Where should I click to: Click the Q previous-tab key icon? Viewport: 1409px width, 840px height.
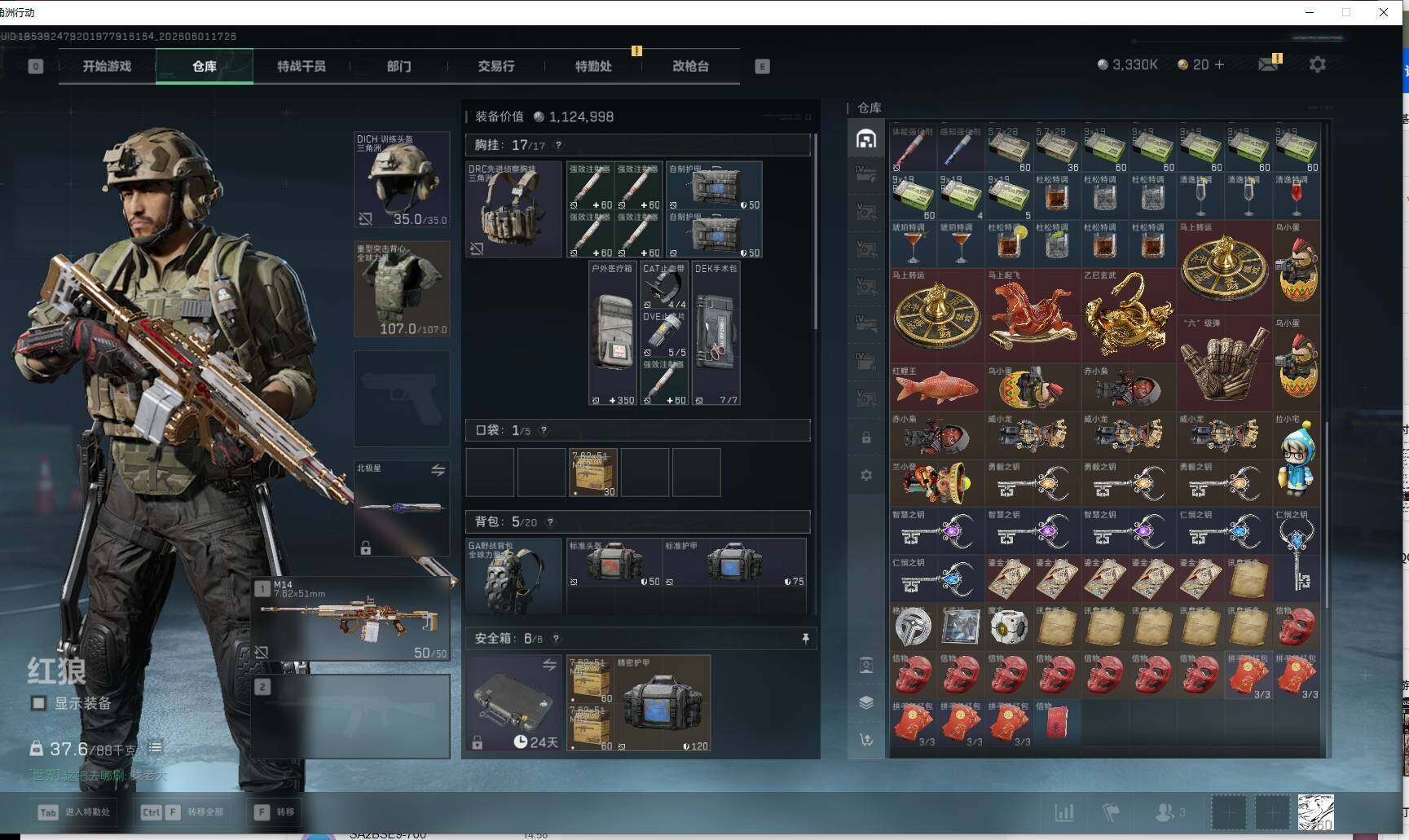[x=35, y=66]
